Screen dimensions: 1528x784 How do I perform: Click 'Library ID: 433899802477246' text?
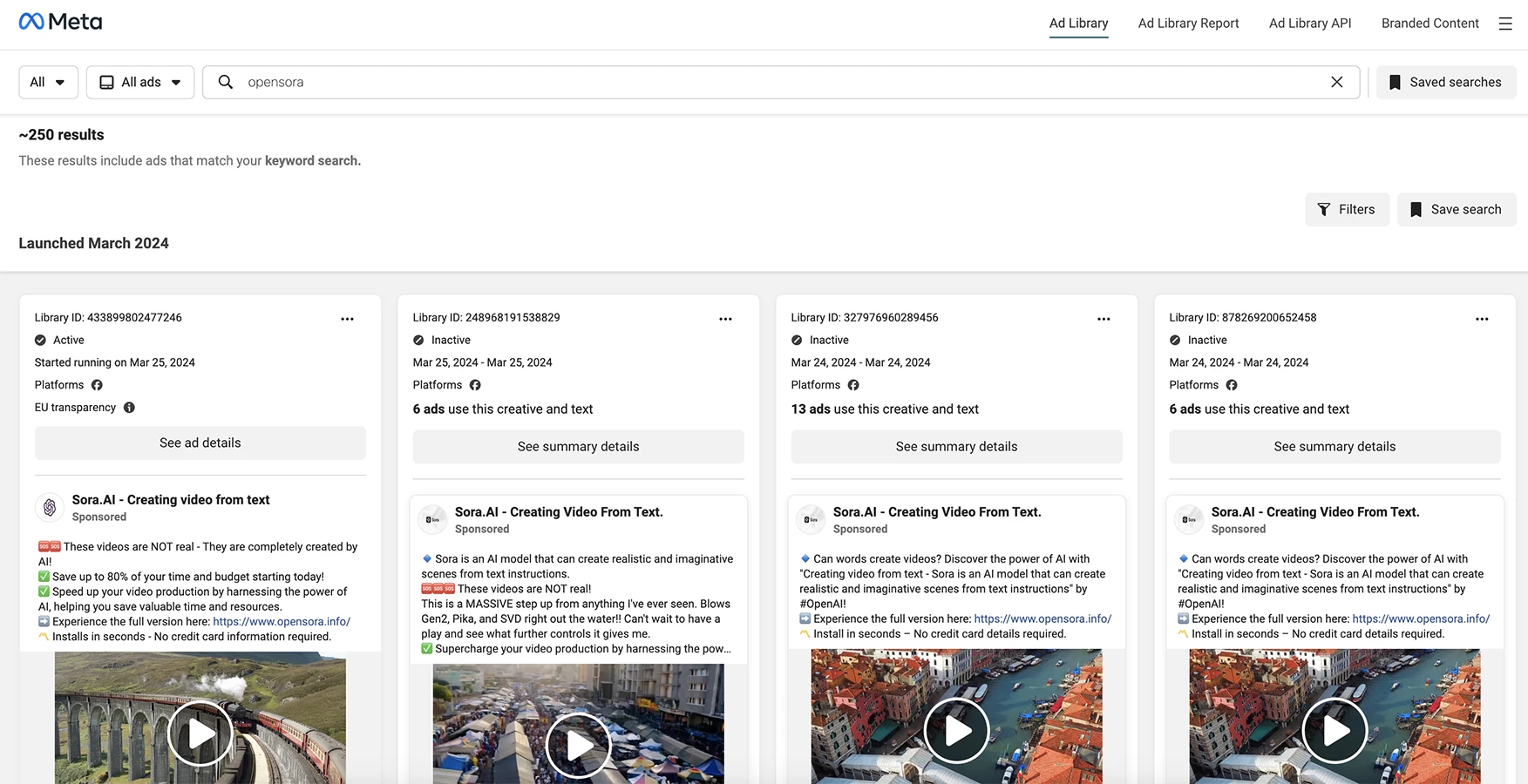pyautogui.click(x=108, y=318)
